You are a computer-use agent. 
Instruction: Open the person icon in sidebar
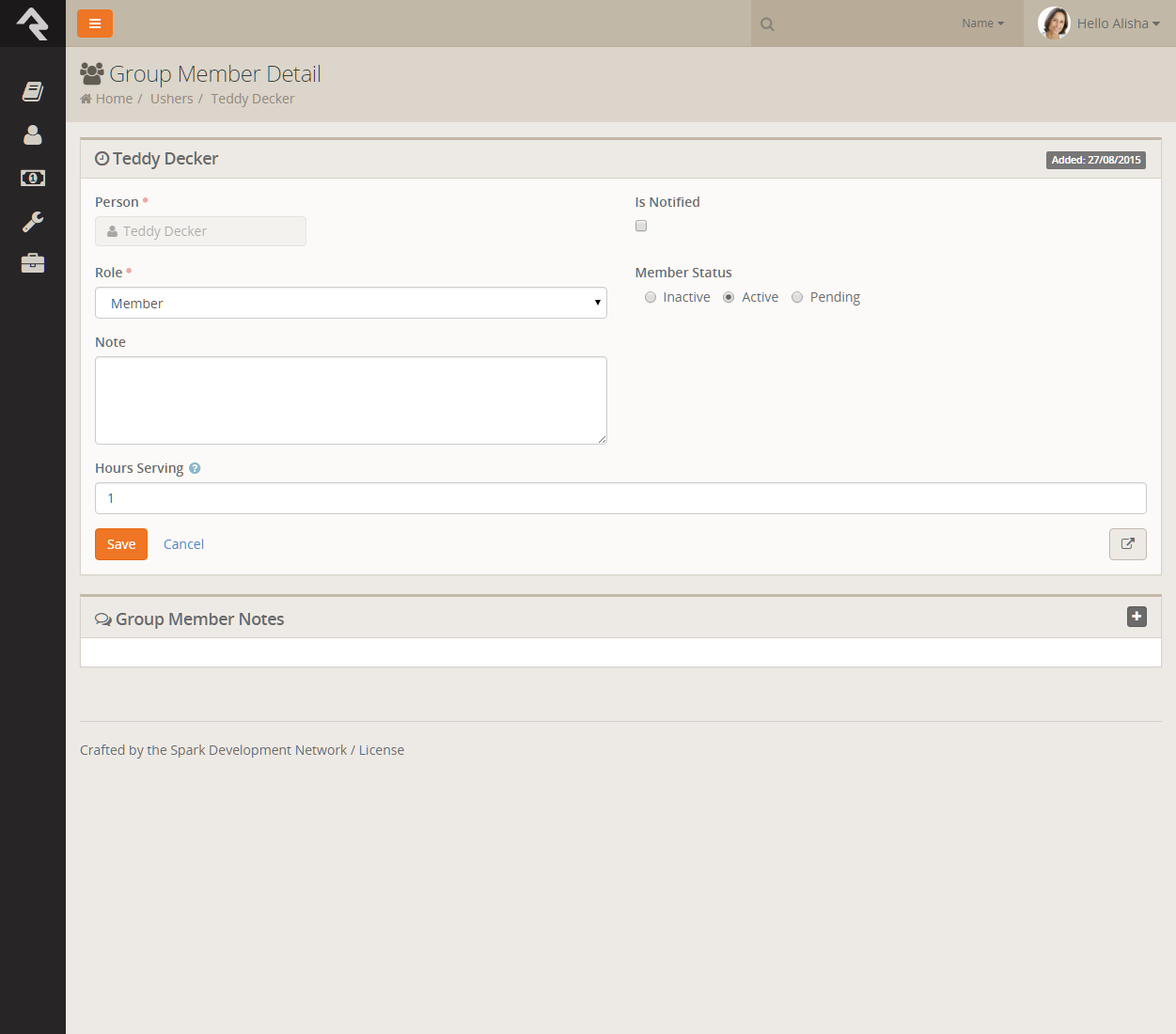(33, 135)
